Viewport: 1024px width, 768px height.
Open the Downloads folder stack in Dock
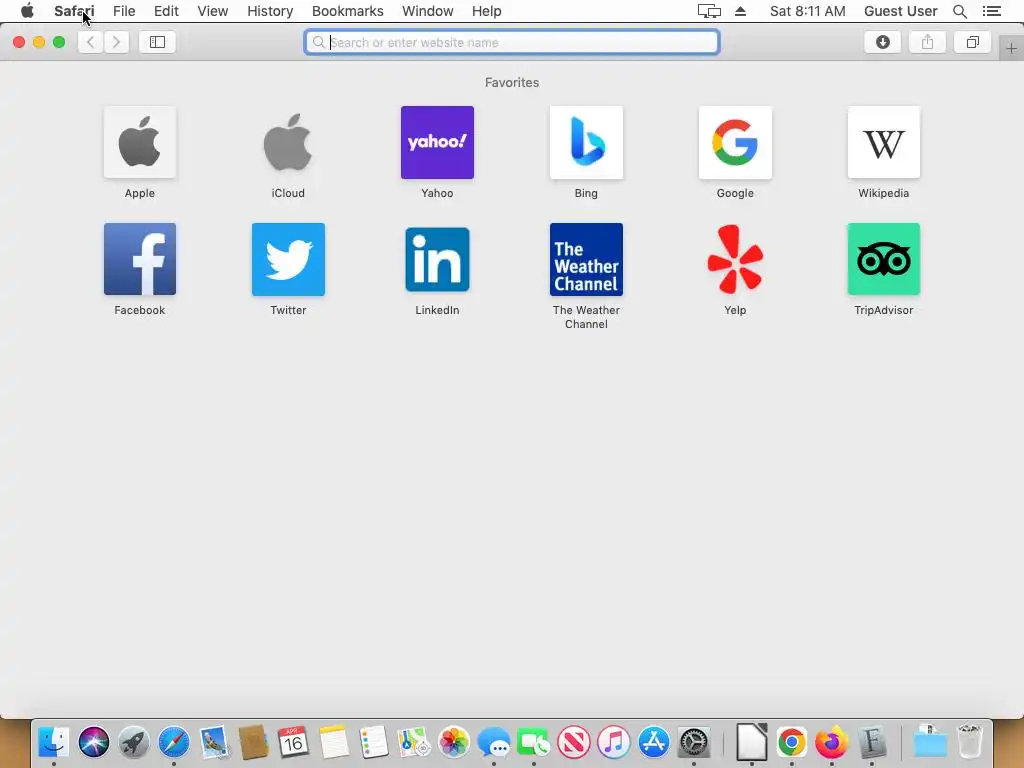coord(929,741)
